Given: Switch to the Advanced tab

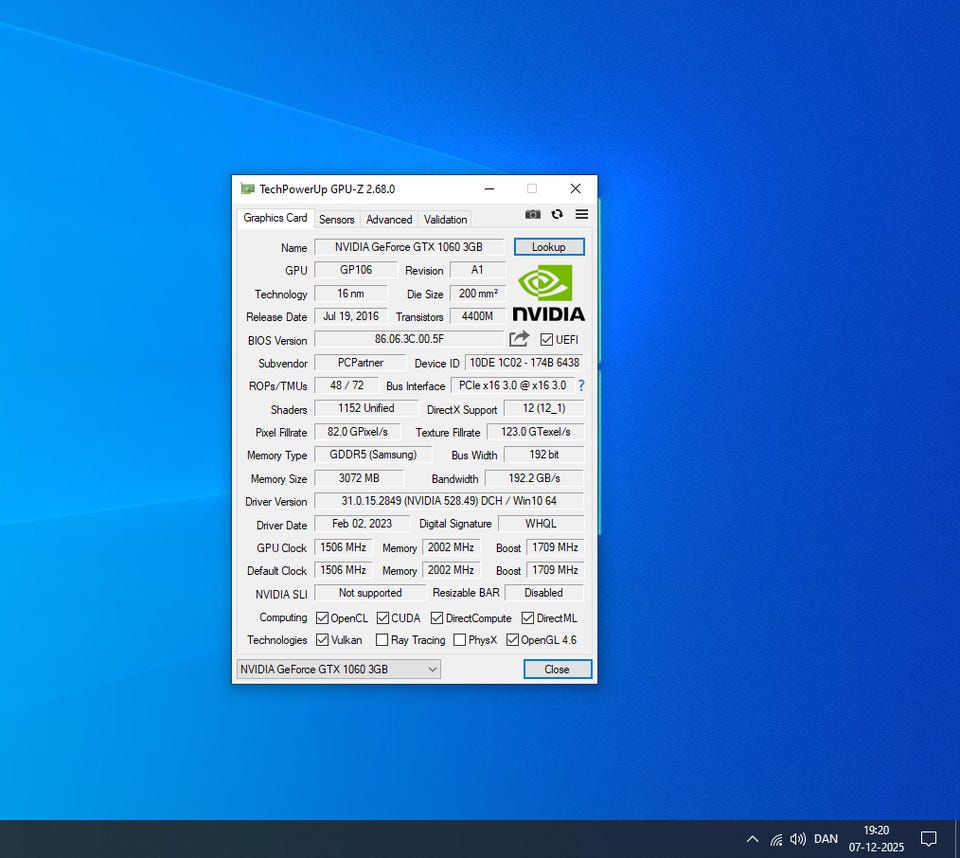Looking at the screenshot, I should point(389,219).
